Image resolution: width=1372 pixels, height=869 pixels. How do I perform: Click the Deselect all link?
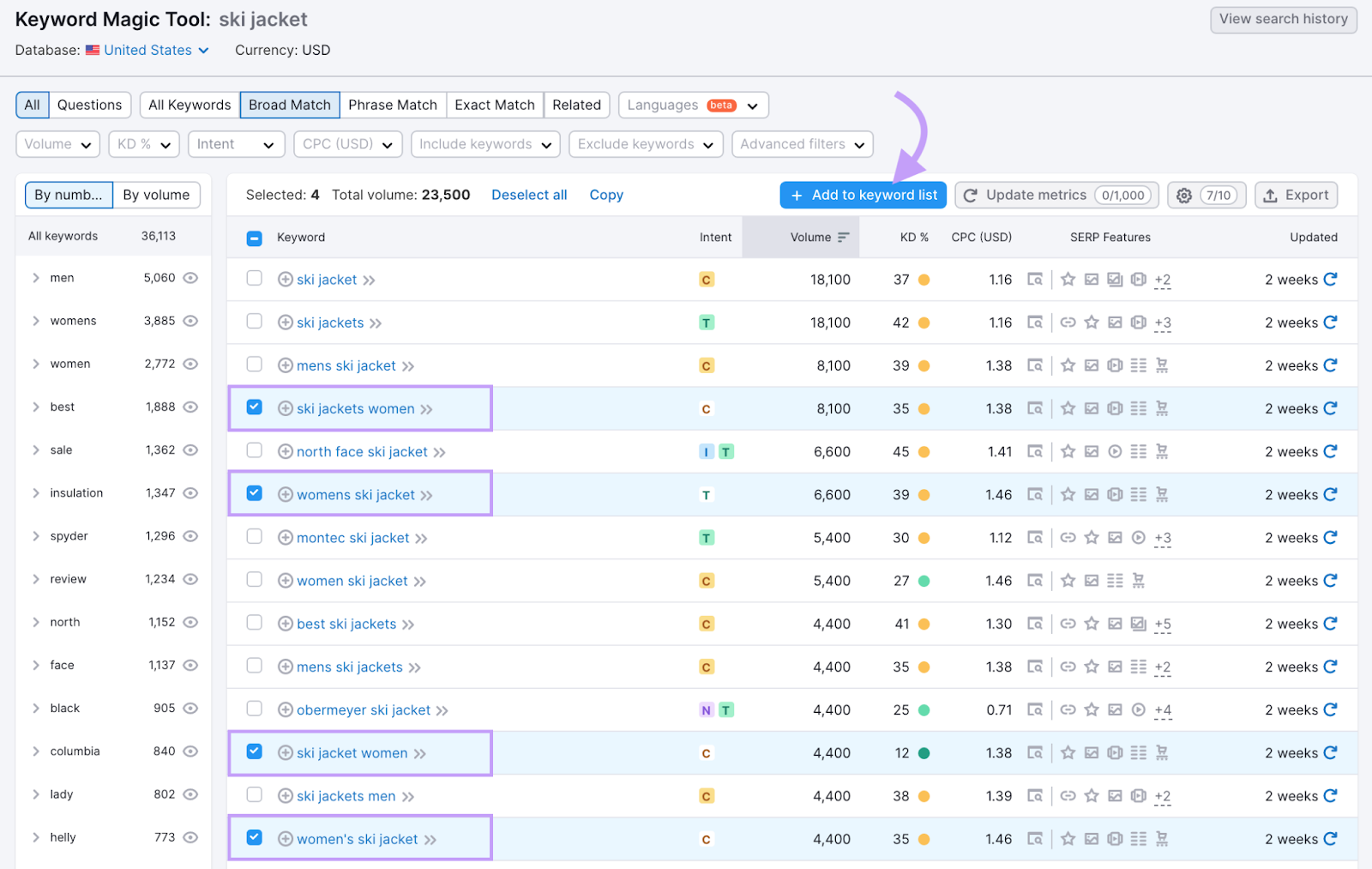529,196
